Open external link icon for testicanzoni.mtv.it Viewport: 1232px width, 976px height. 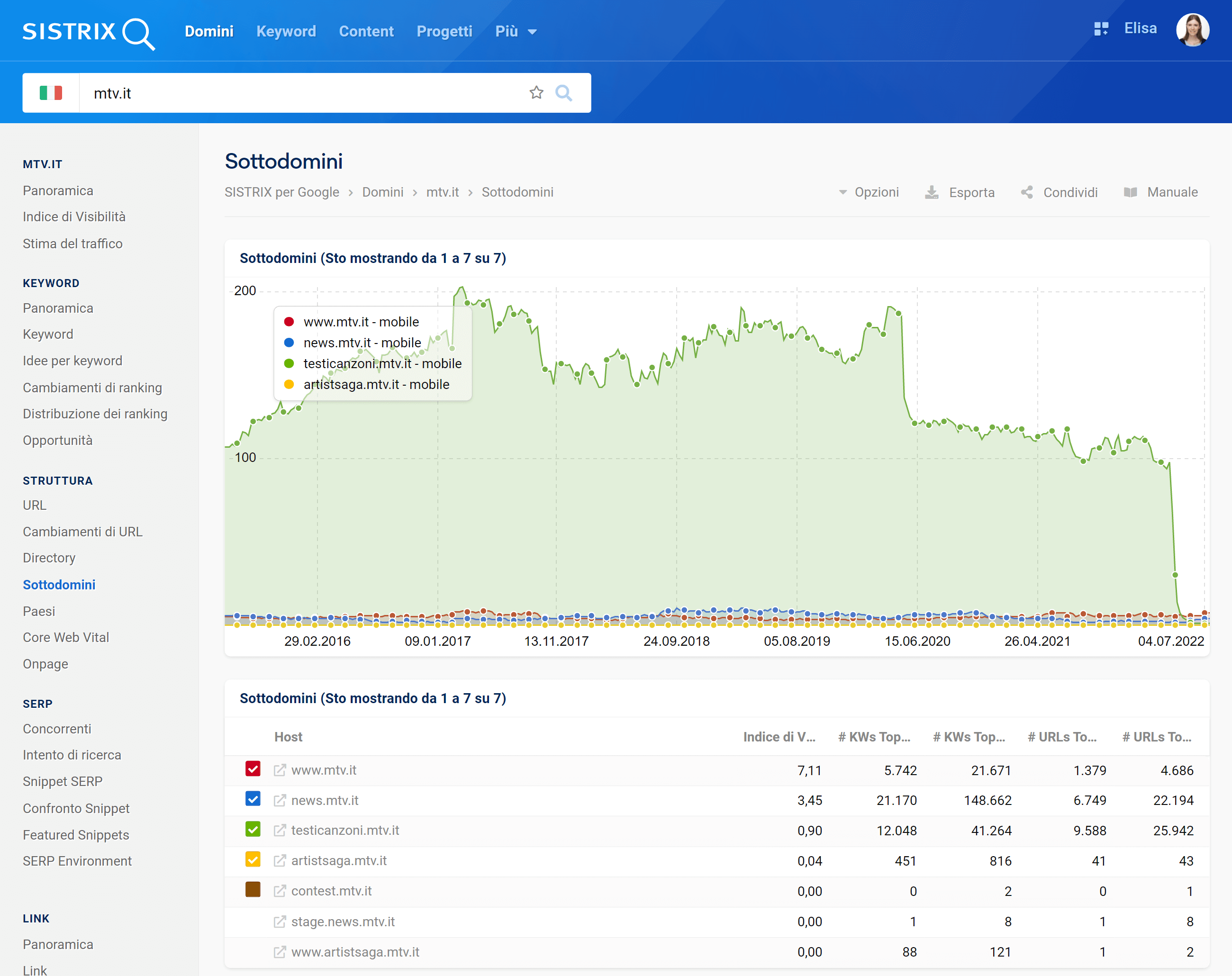(x=280, y=831)
